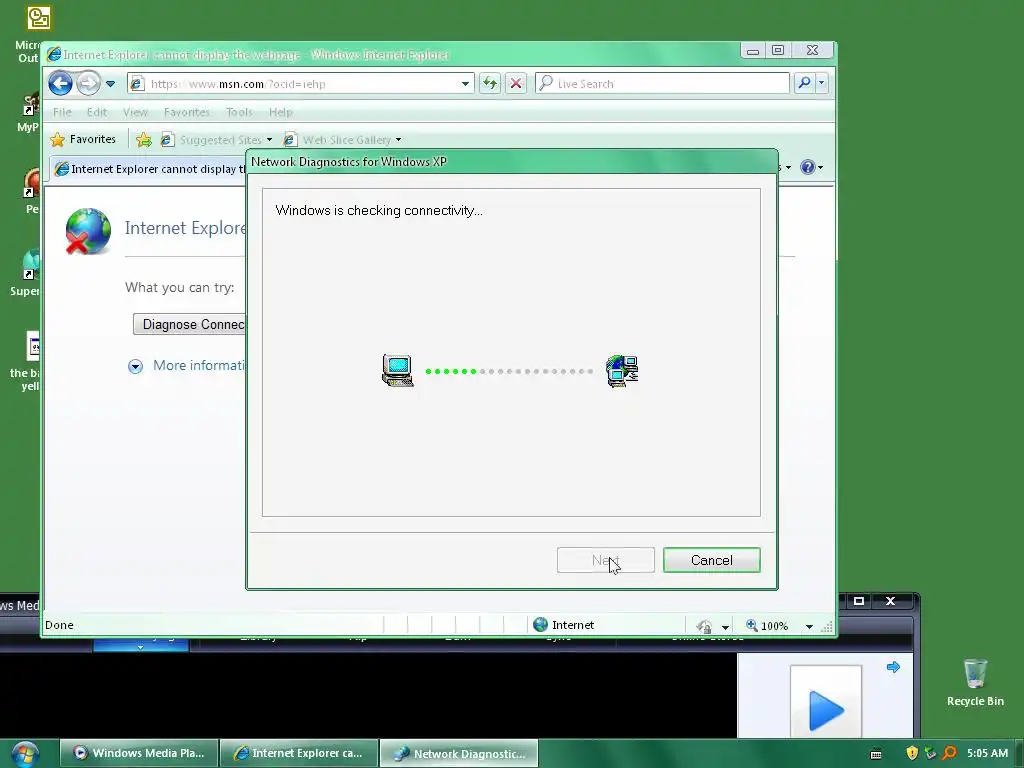This screenshot has height=768, width=1024.
Task: Click the Done status text
Action: [x=59, y=625]
